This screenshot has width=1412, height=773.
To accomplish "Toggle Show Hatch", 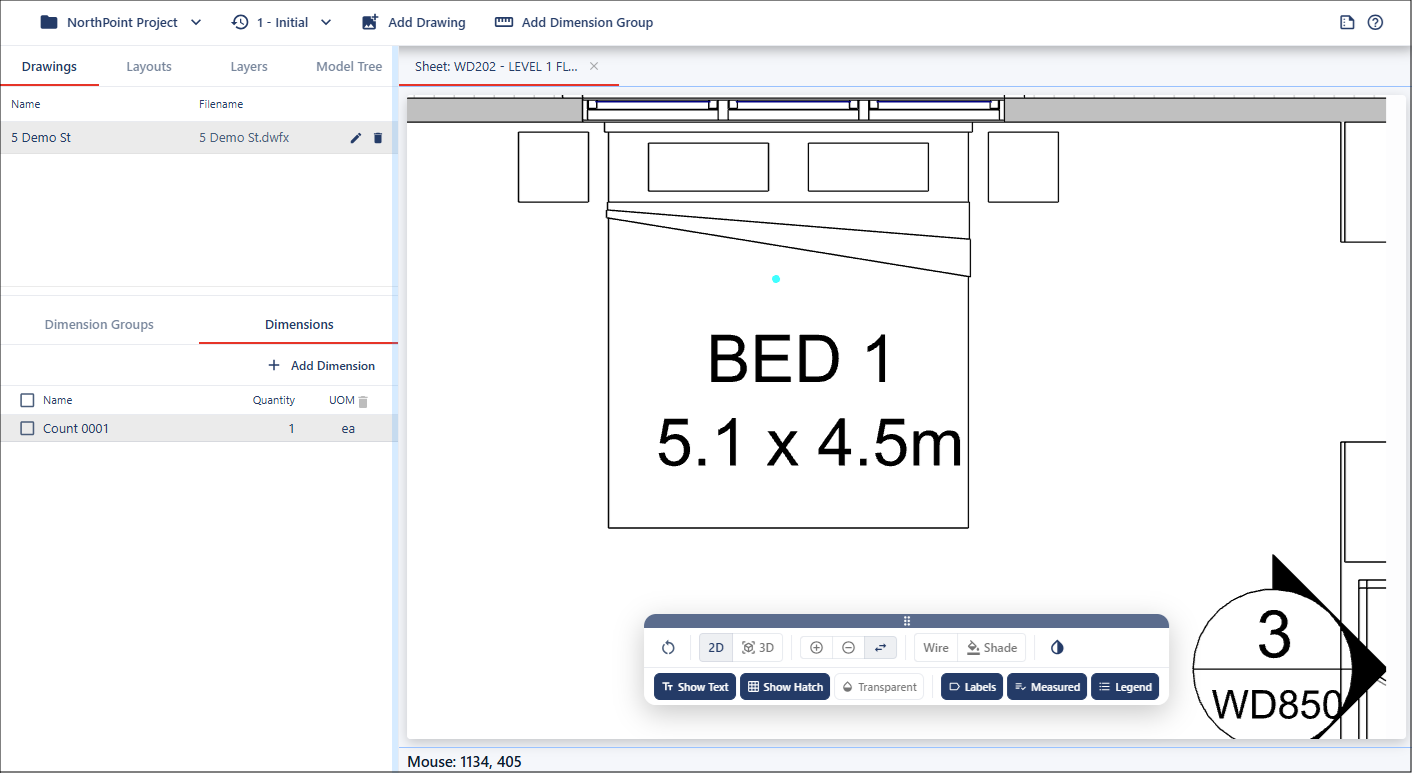I will 785,687.
